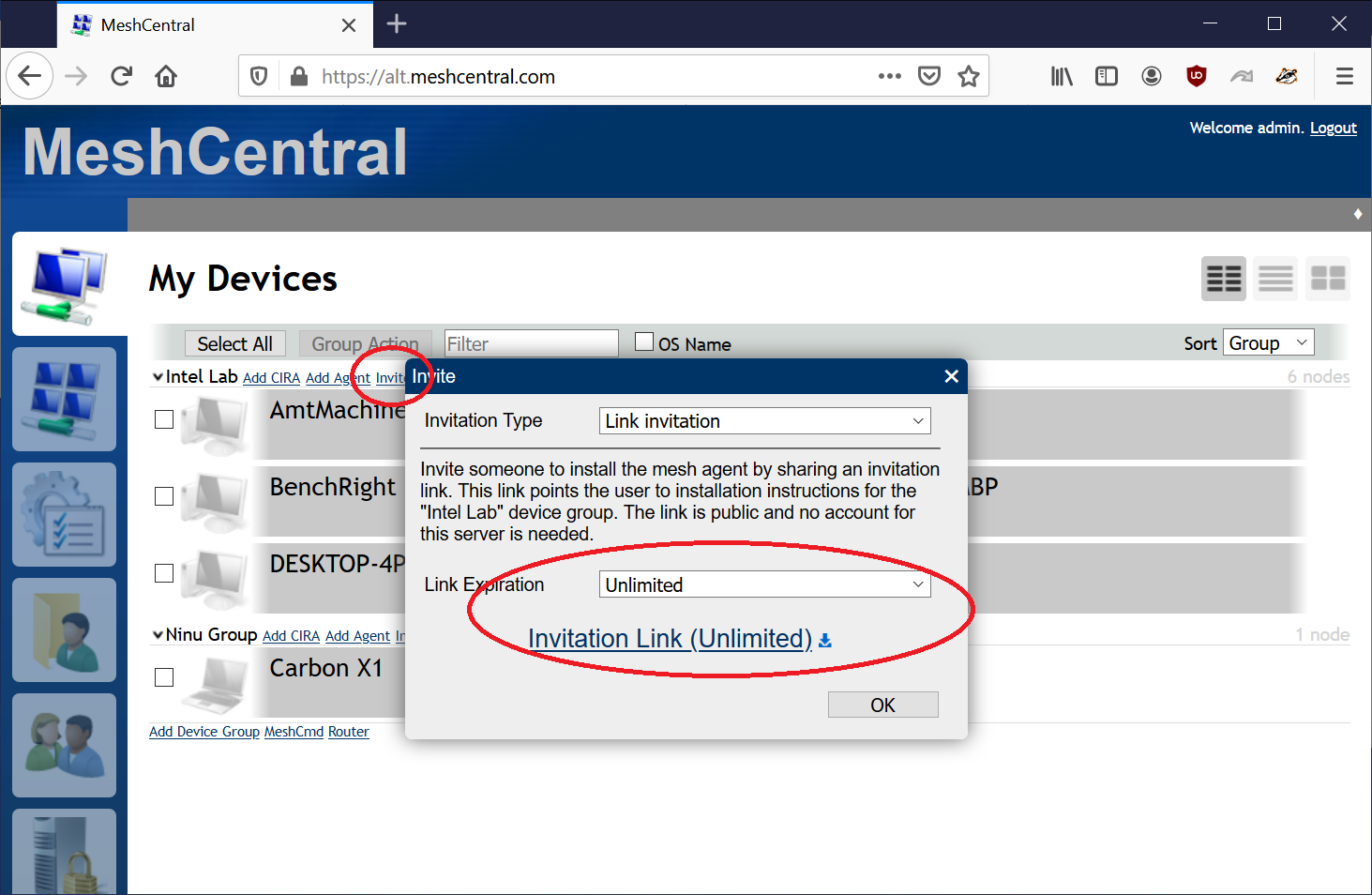
Task: Check the Carbon X1 device checkbox
Action: [x=163, y=676]
